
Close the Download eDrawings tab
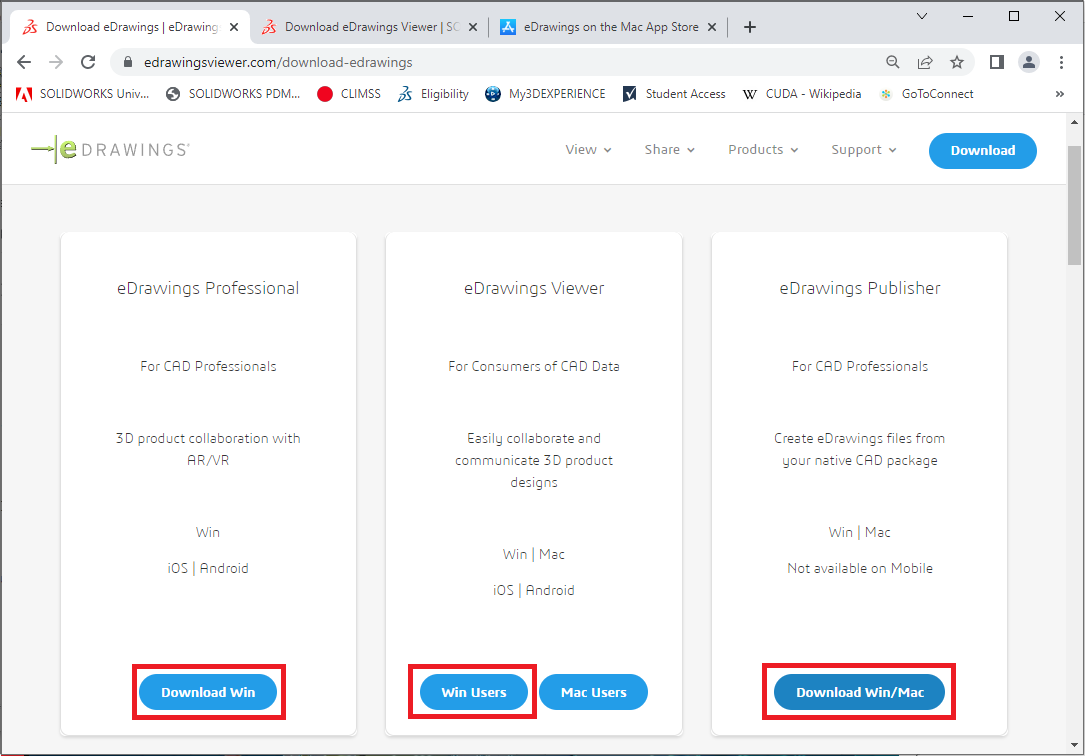click(x=234, y=27)
